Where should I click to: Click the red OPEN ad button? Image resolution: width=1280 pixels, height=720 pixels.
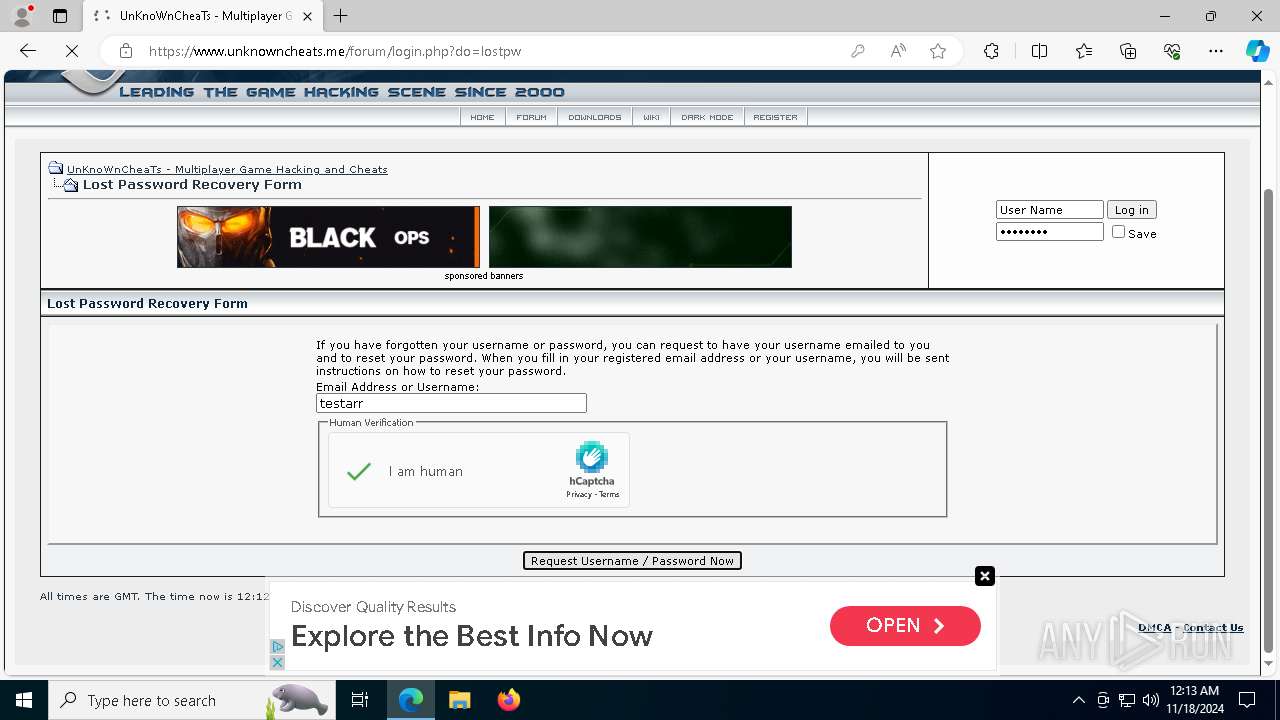pyautogui.click(x=905, y=625)
